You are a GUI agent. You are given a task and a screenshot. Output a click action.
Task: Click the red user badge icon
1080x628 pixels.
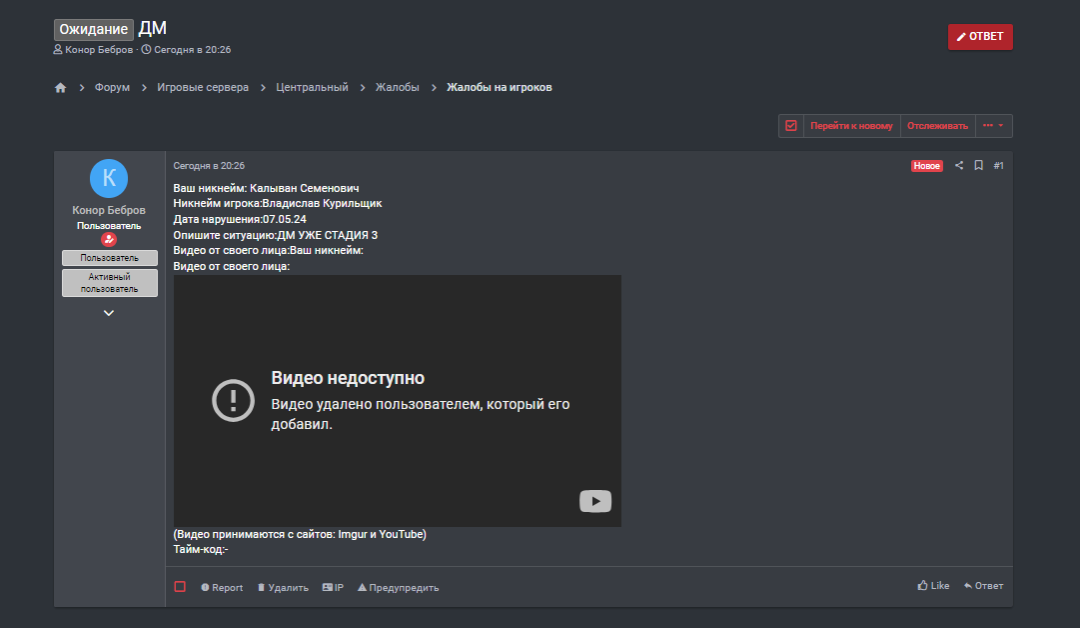point(109,240)
